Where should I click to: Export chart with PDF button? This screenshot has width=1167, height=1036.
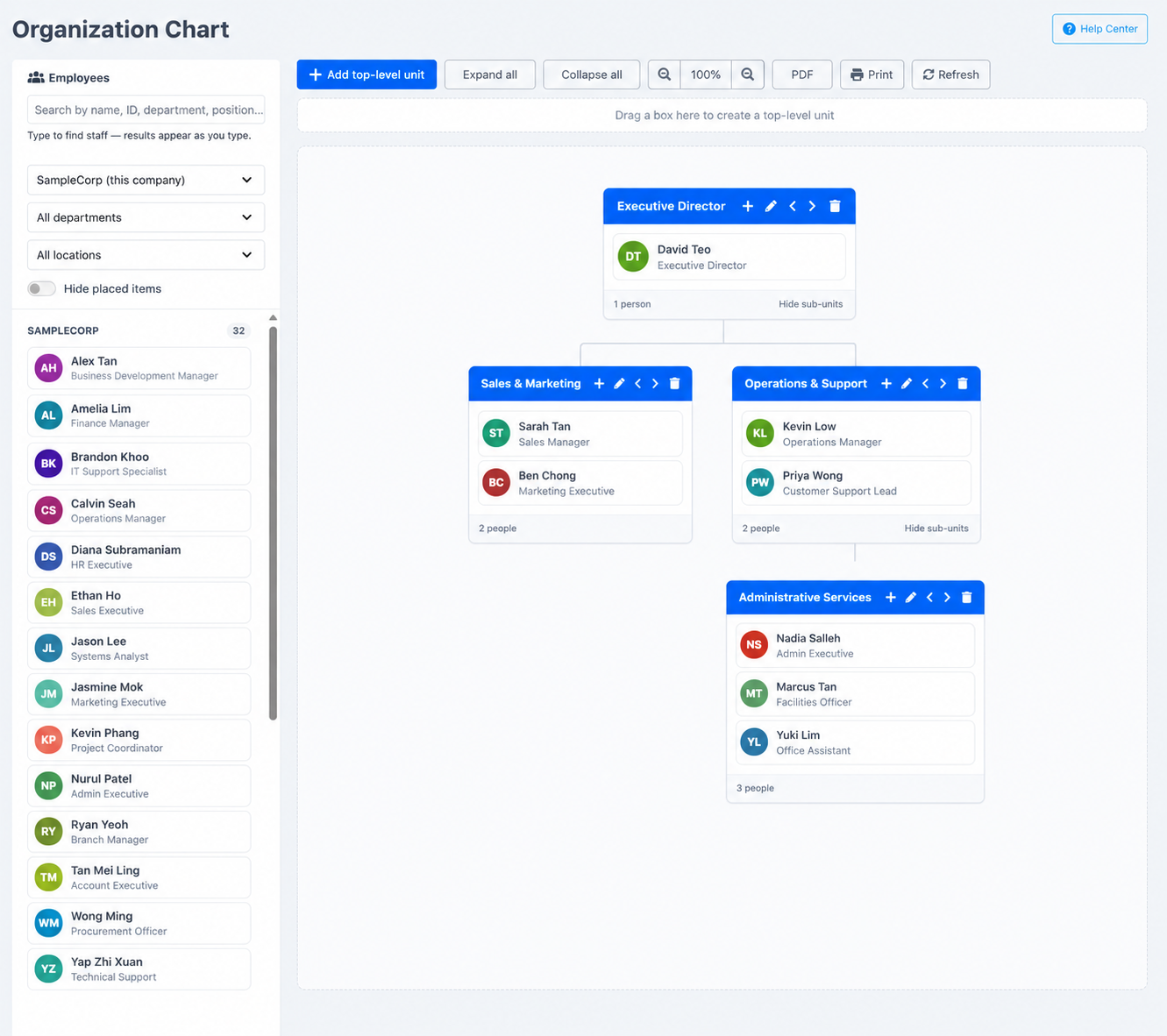[x=802, y=75]
